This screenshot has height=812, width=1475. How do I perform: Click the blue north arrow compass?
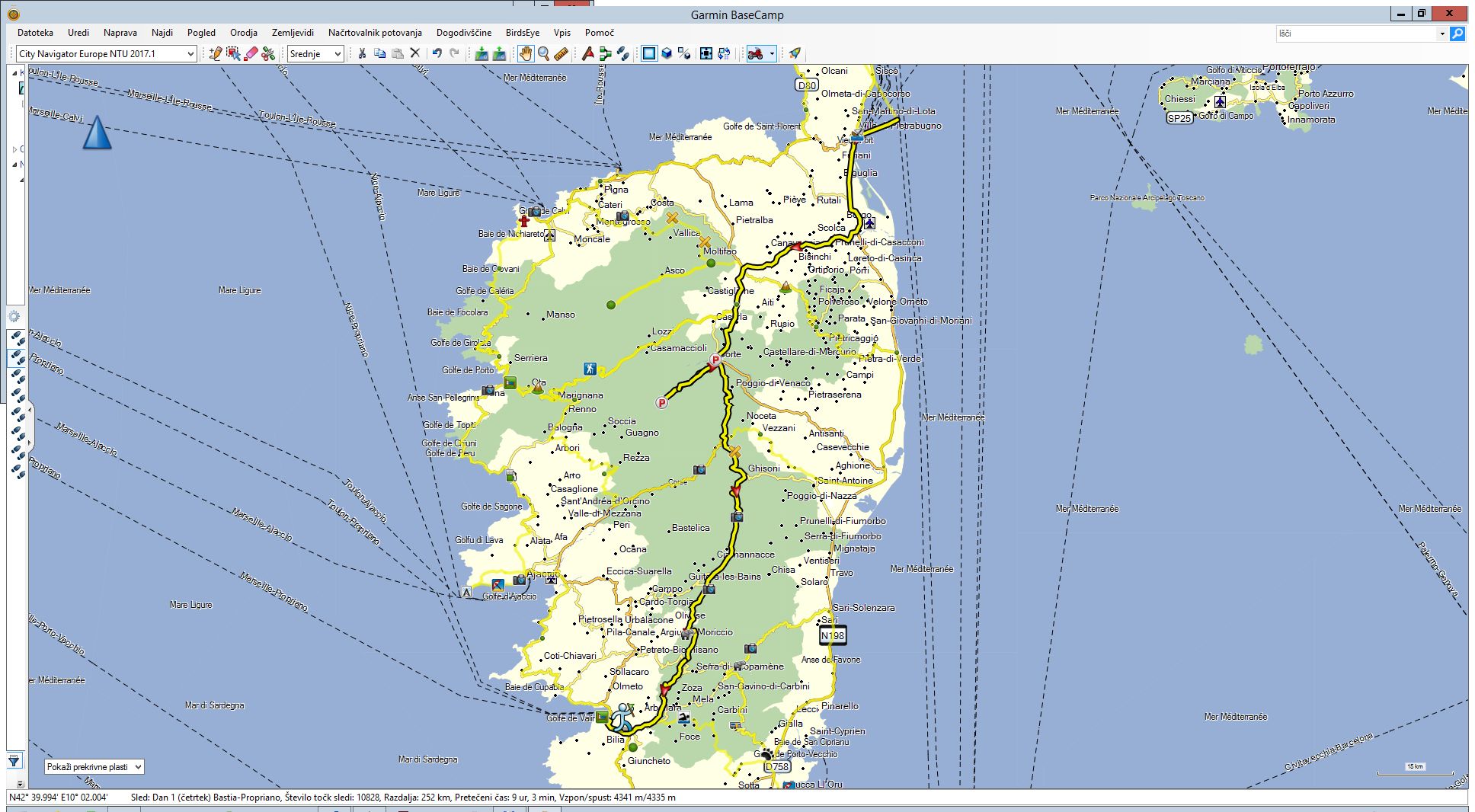tap(97, 132)
